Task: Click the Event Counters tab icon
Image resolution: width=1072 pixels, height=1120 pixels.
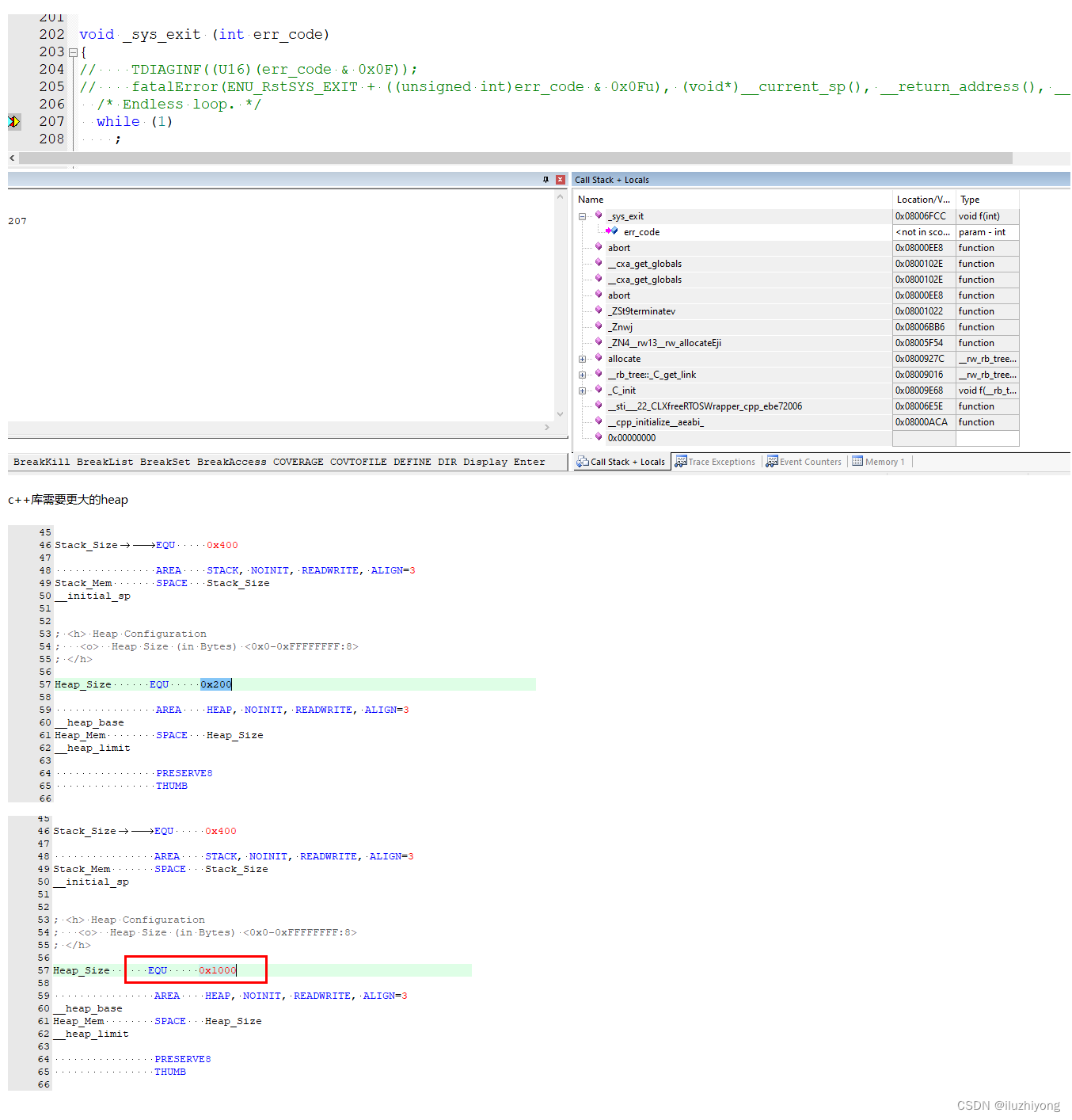Action: (772, 462)
